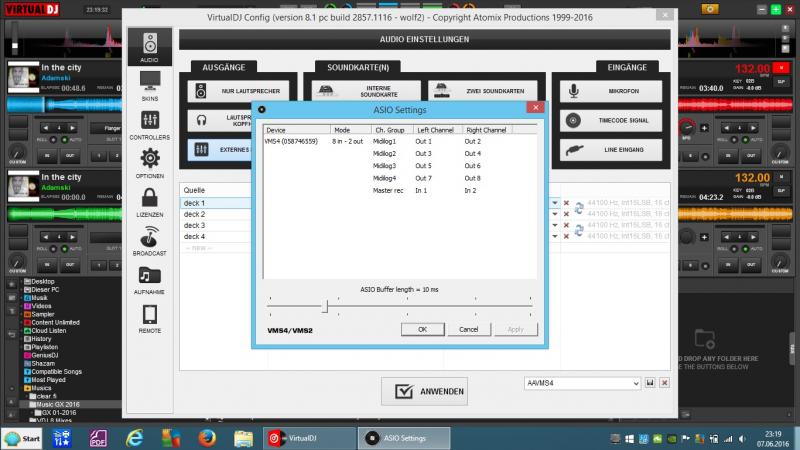Select Midilog1 channel group row

click(x=384, y=141)
